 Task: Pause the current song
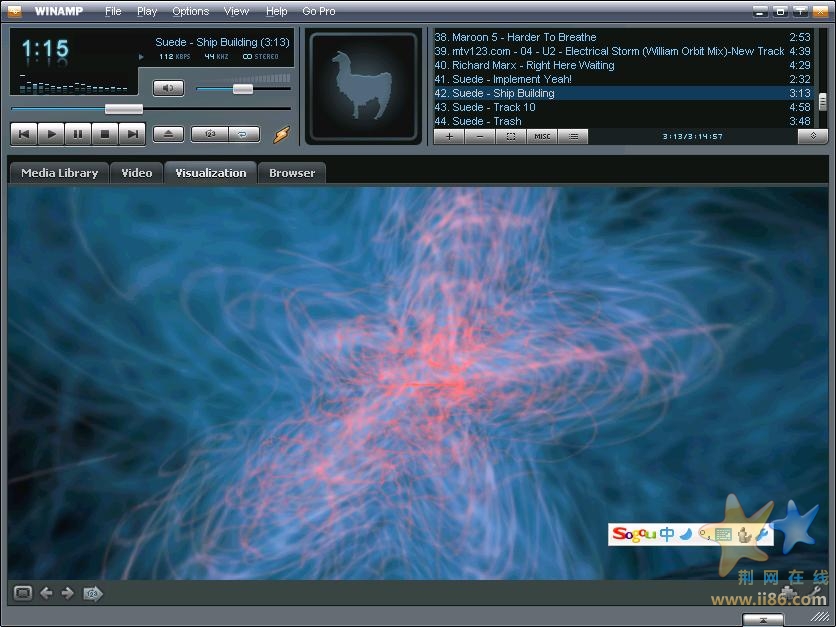78,133
